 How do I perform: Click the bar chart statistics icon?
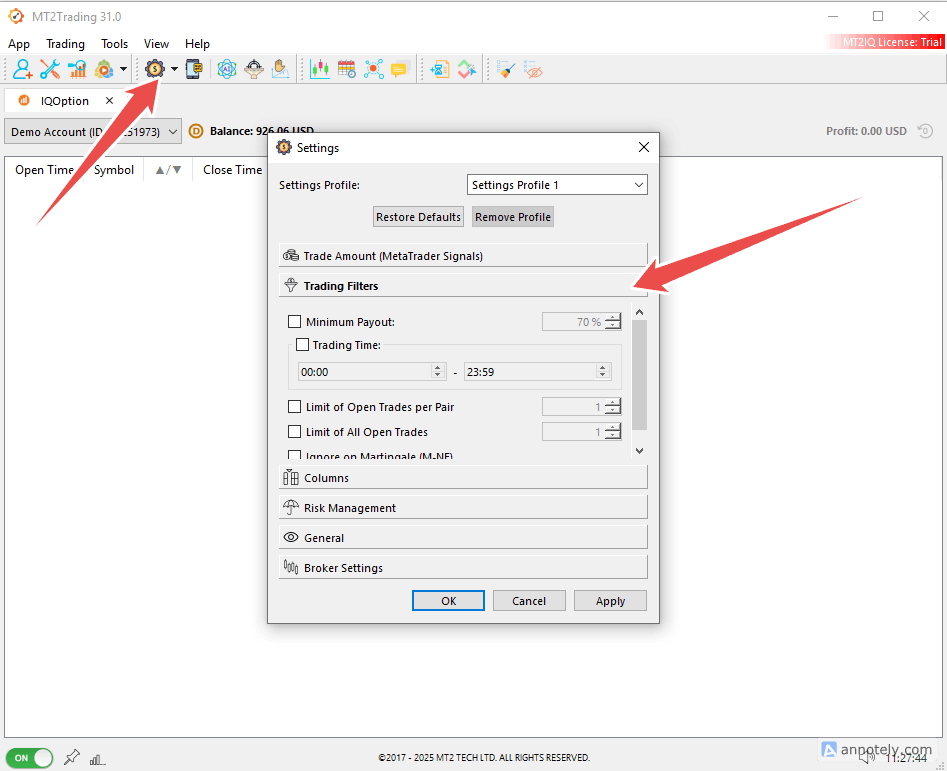pyautogui.click(x=77, y=69)
